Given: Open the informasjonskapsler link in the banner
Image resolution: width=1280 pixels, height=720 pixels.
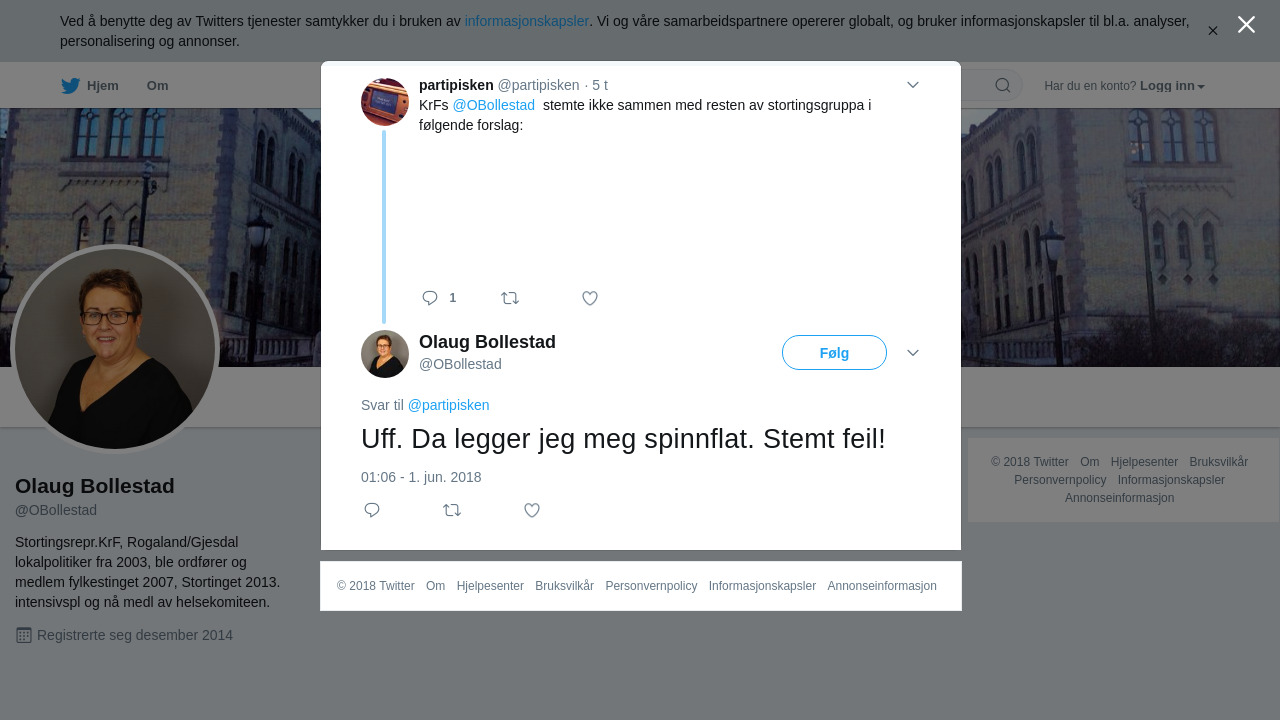Looking at the screenshot, I should tap(526, 21).
